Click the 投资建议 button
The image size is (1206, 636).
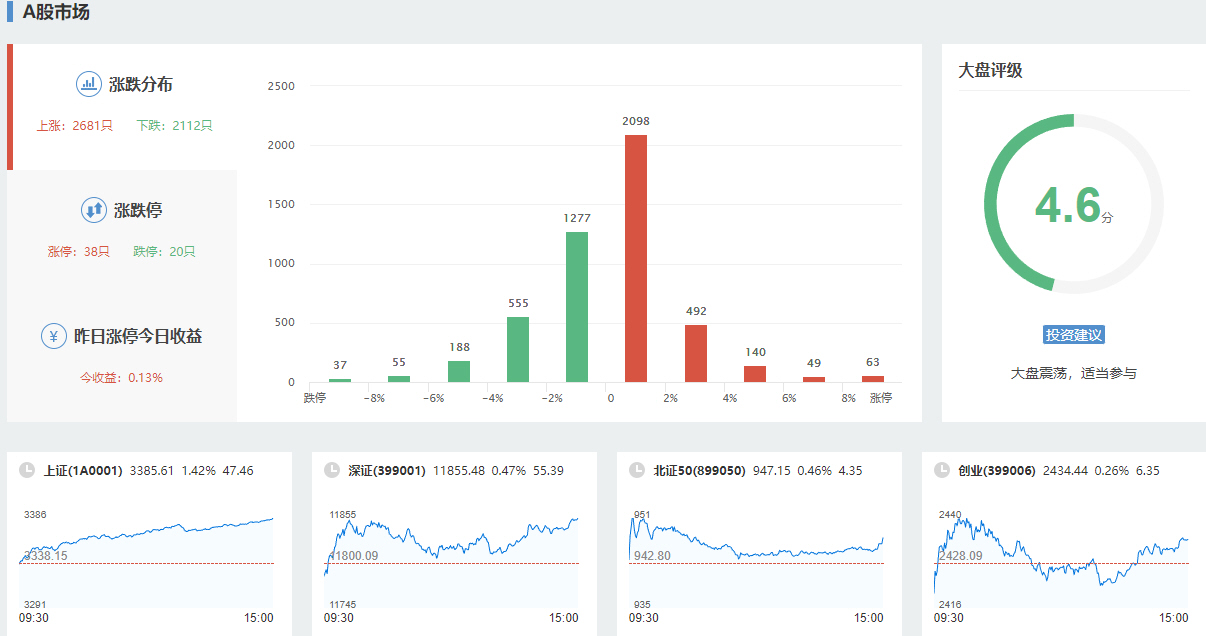pos(1073,335)
